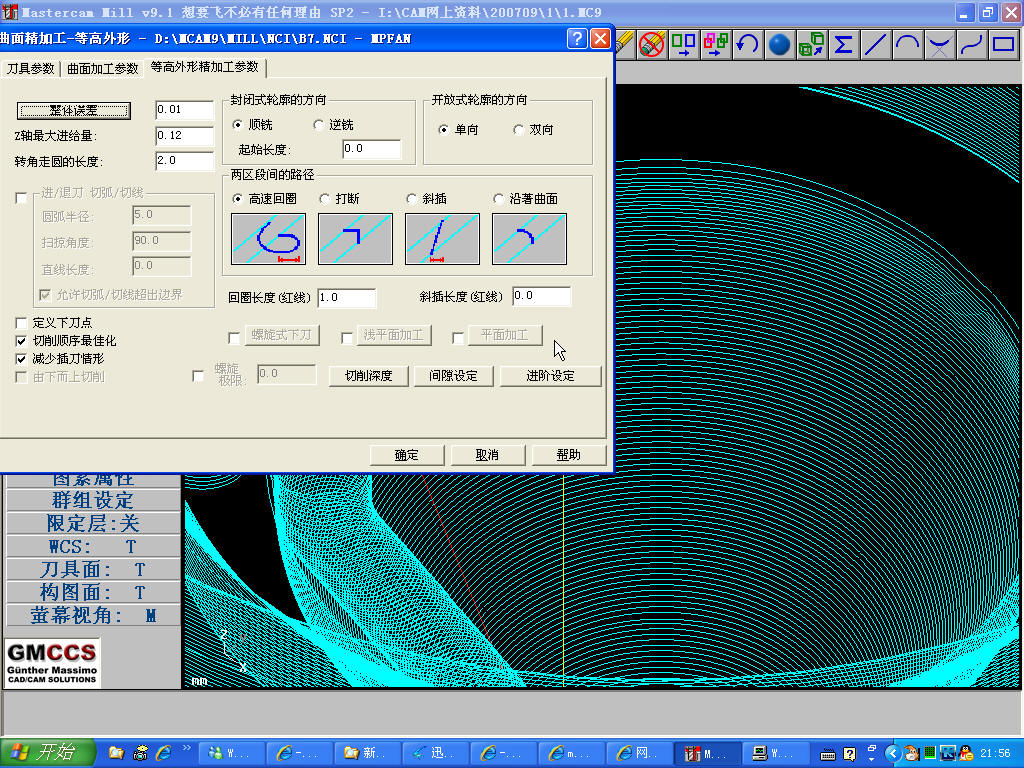
Task: Click the green solid cubes toolbar icon
Action: [x=811, y=44]
